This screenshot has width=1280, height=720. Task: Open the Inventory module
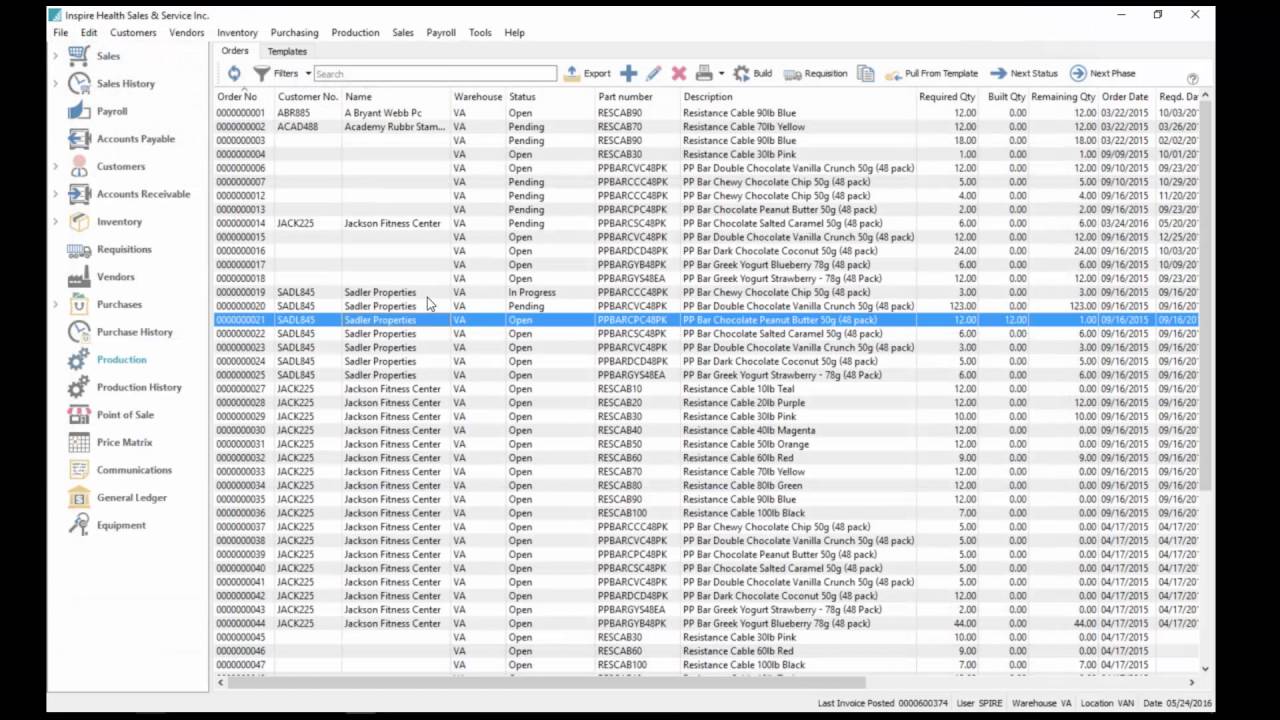click(x=119, y=222)
